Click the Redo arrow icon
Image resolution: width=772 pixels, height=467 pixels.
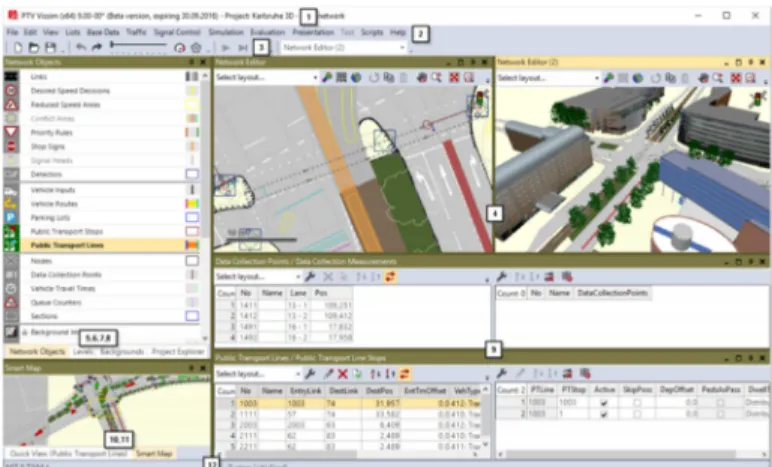[x=97, y=47]
